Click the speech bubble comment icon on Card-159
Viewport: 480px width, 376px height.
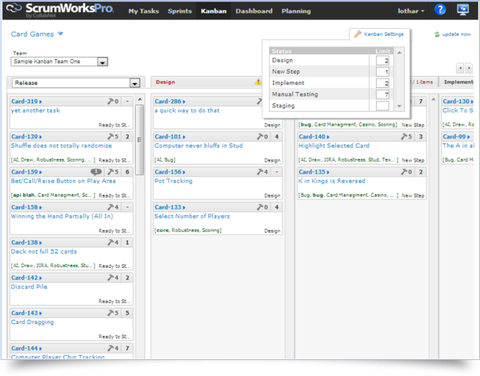pyautogui.click(x=96, y=172)
